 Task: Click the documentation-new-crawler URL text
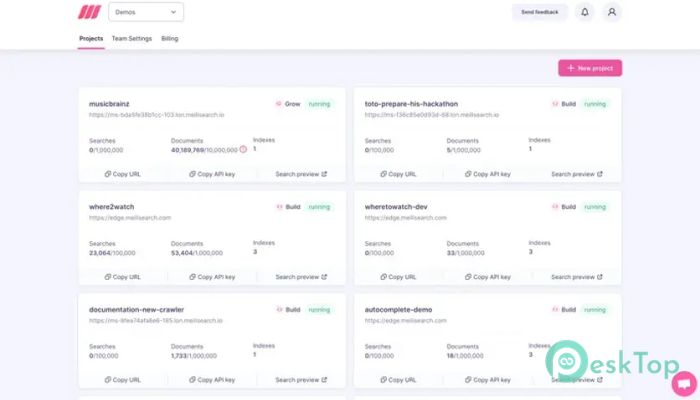tap(155, 321)
